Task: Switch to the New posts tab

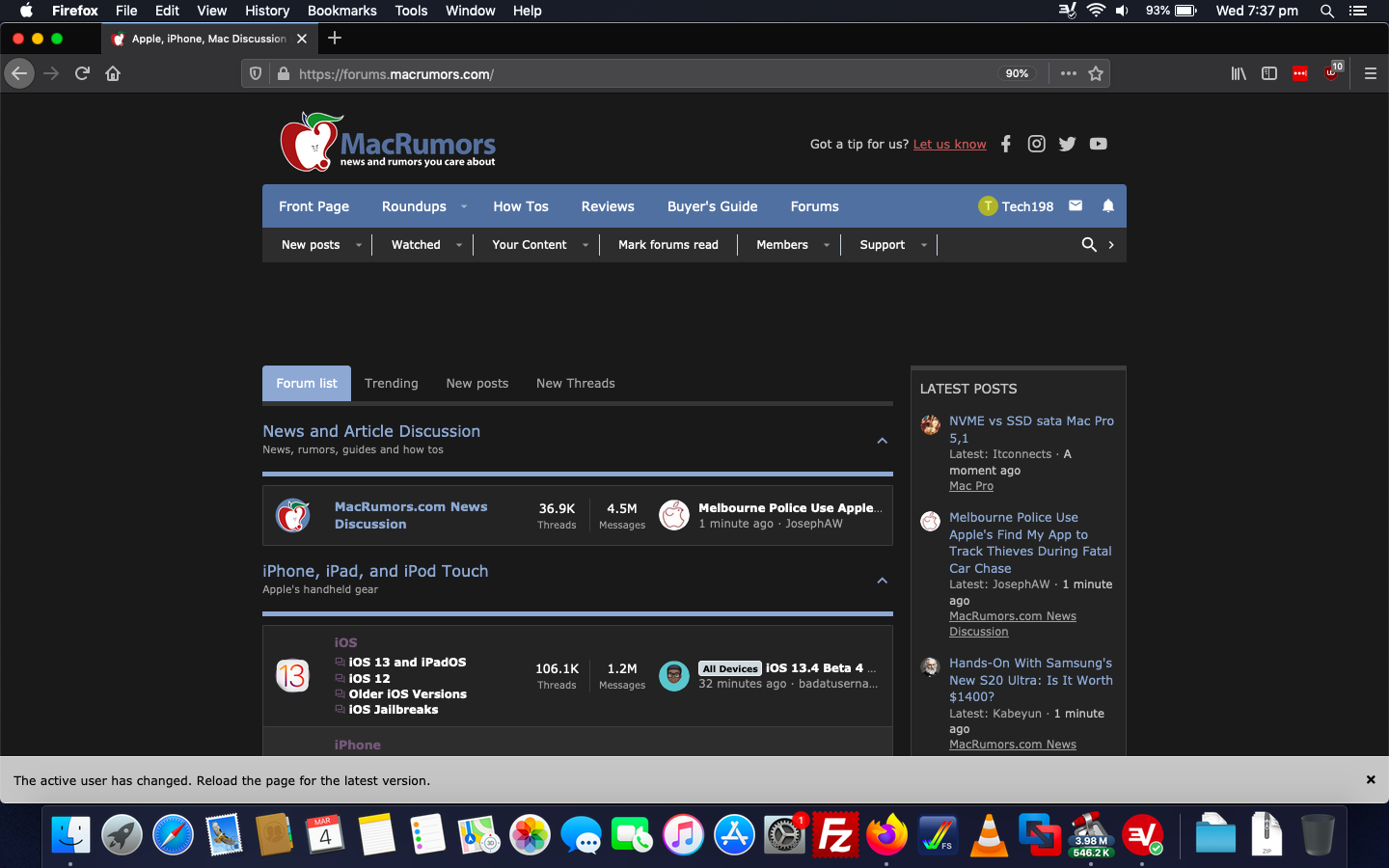Action: pos(477,383)
